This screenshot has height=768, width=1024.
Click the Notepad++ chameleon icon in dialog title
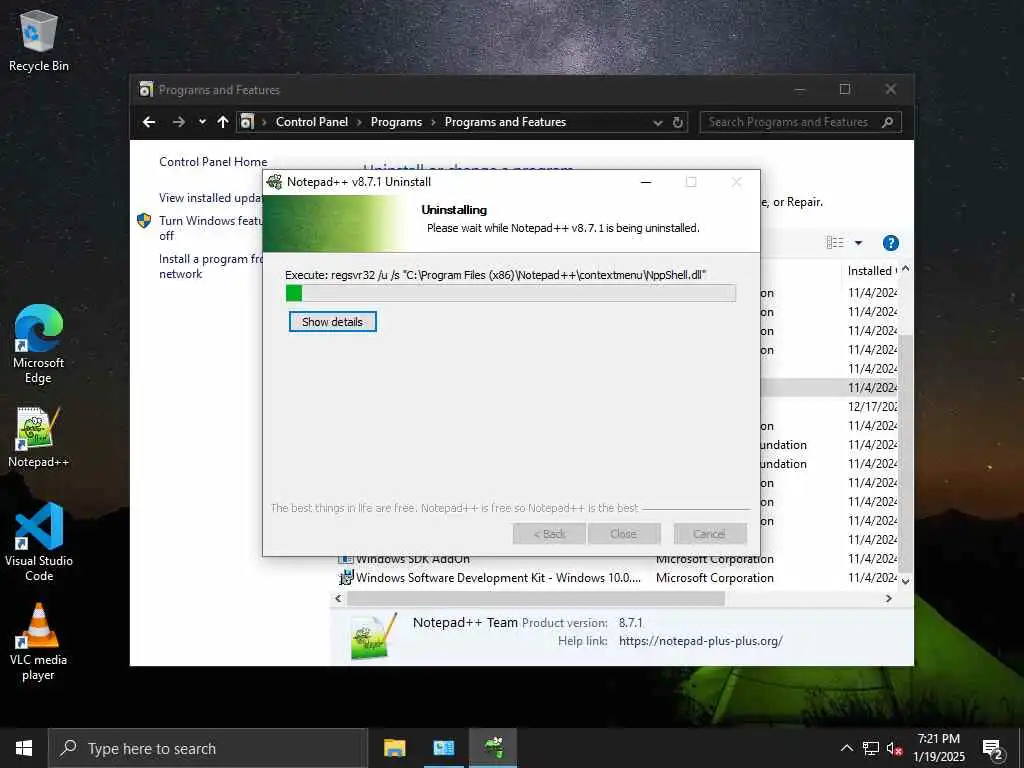[274, 182]
